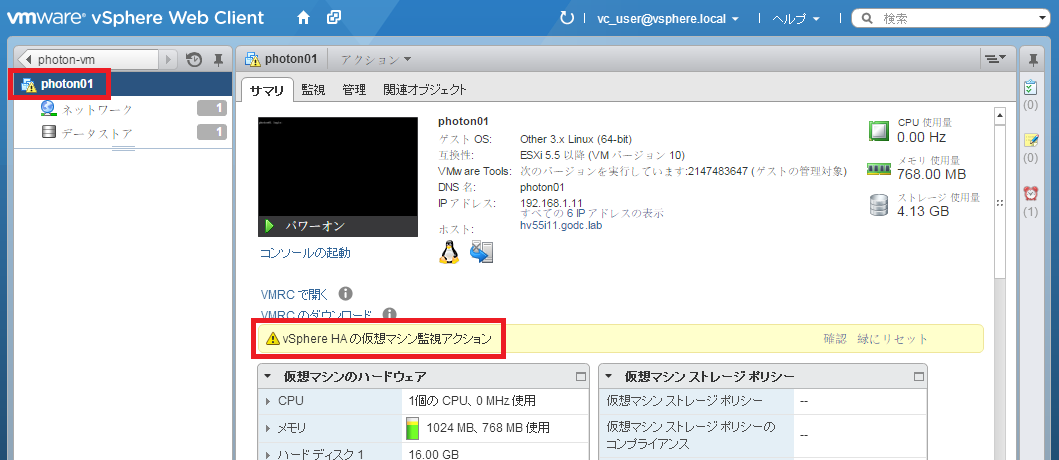The height and width of the screenshot is (460, 1059).
Task: Open the コンソールの起動 link
Action: 305,253
